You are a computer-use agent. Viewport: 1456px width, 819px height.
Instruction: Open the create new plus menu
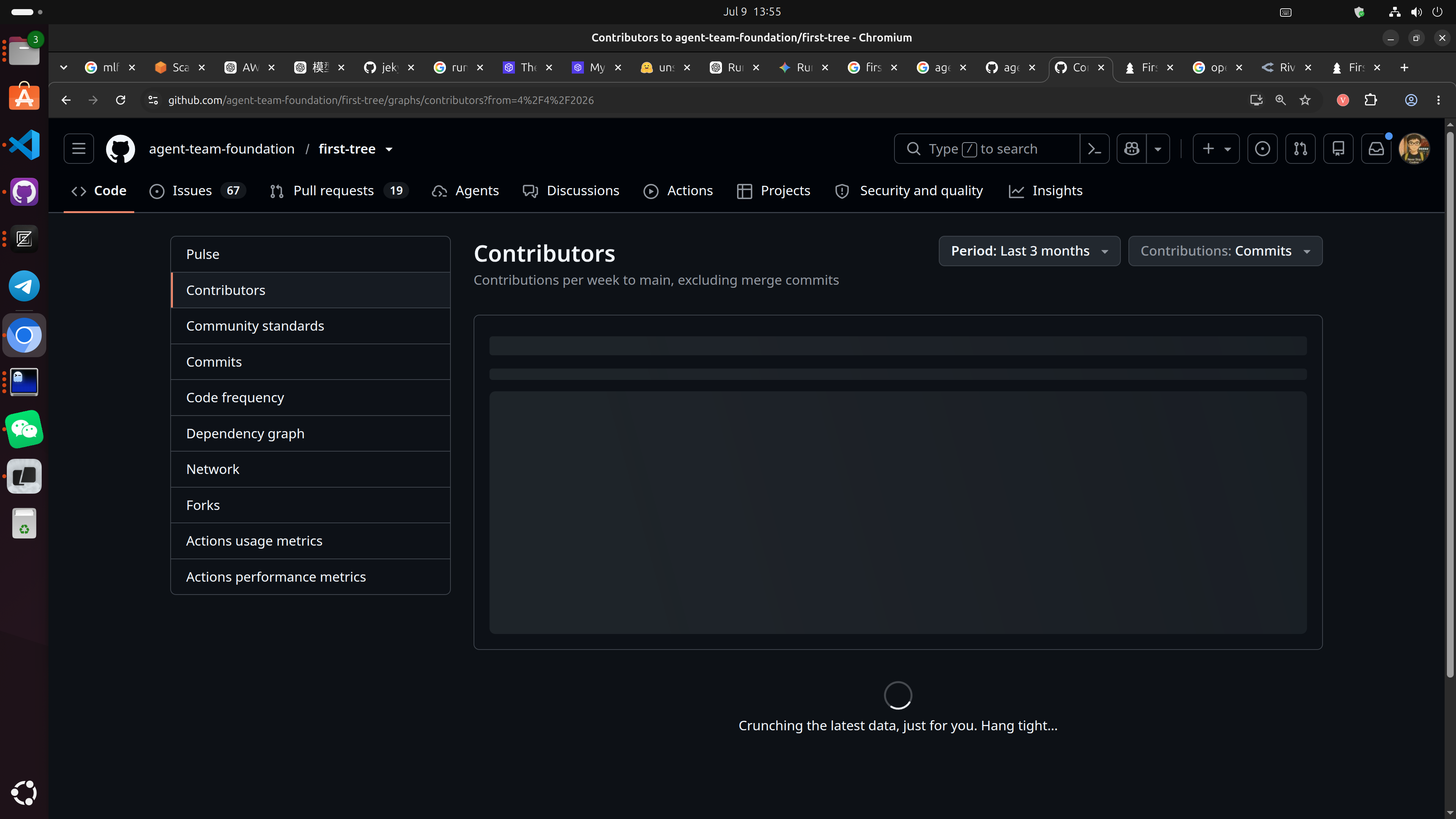point(1216,149)
